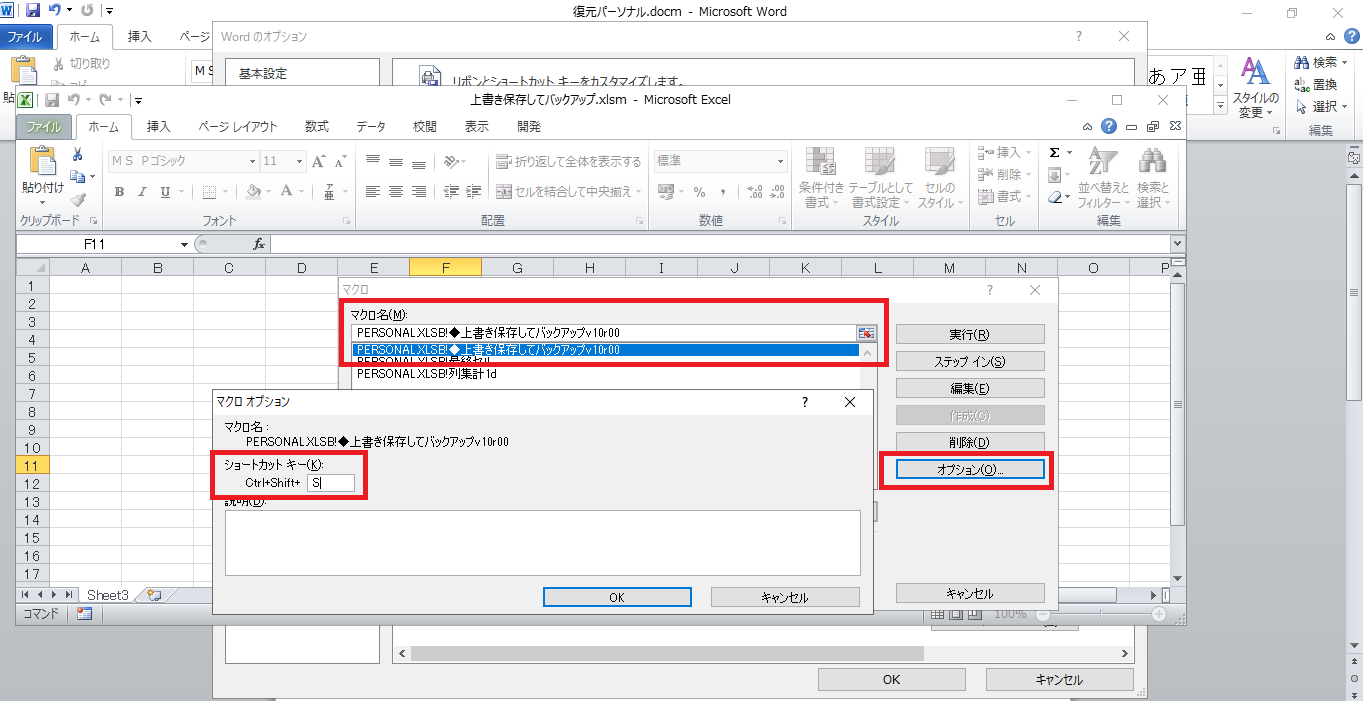Click the macro record icon in Excel status bar
This screenshot has height=701, width=1363.
[84, 614]
